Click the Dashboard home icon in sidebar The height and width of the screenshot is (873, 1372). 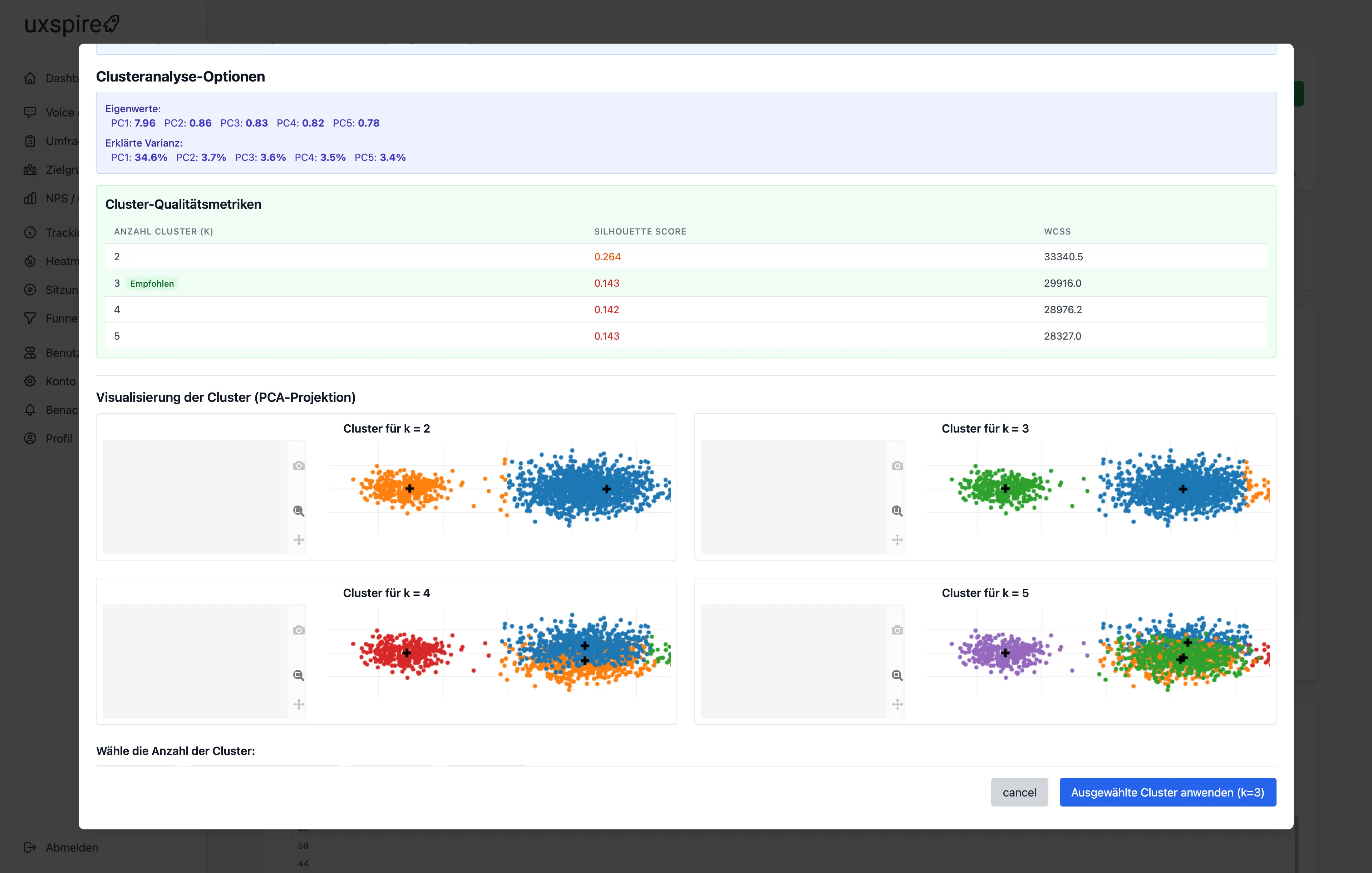pyautogui.click(x=30, y=78)
